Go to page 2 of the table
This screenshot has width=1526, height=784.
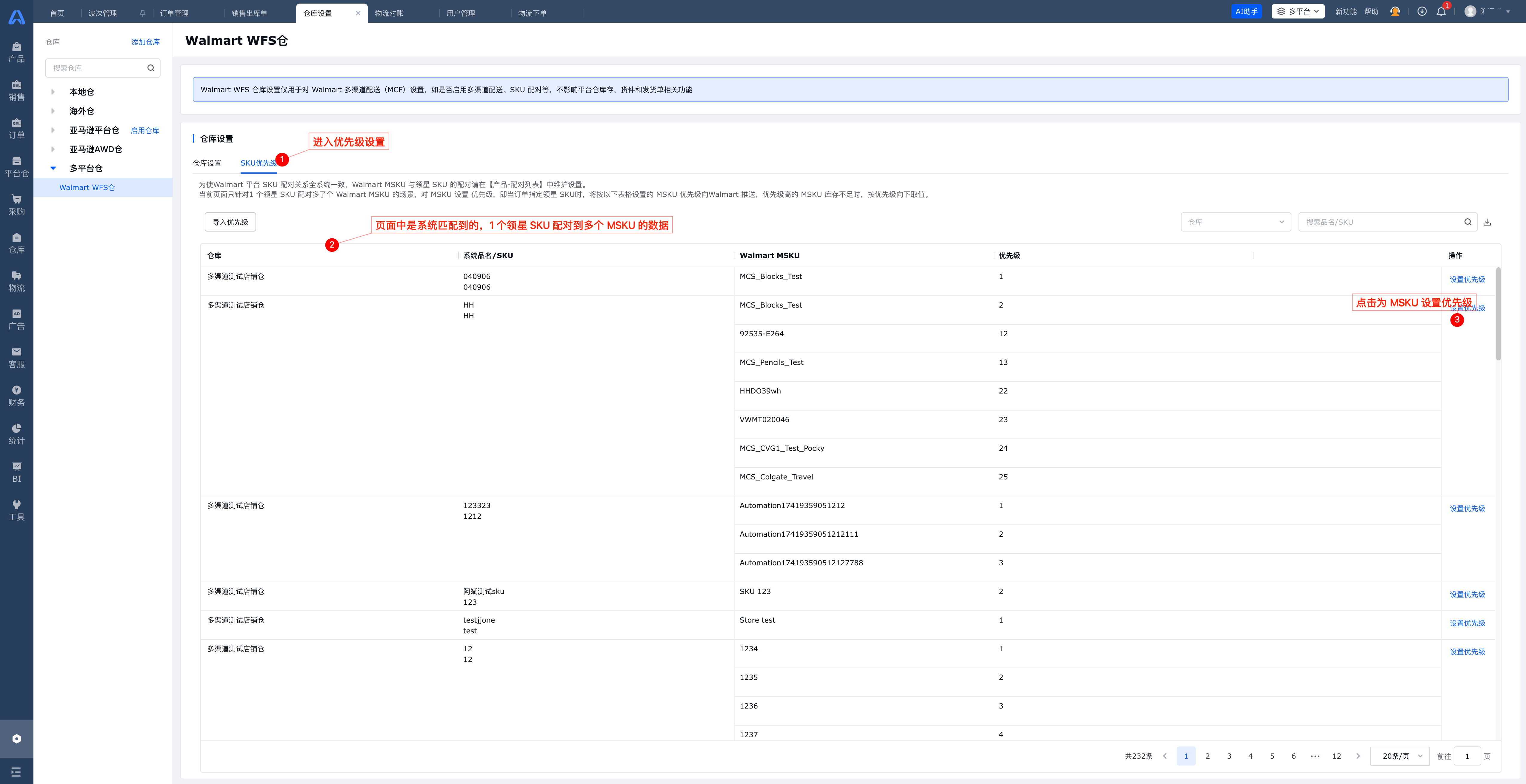coord(1207,756)
